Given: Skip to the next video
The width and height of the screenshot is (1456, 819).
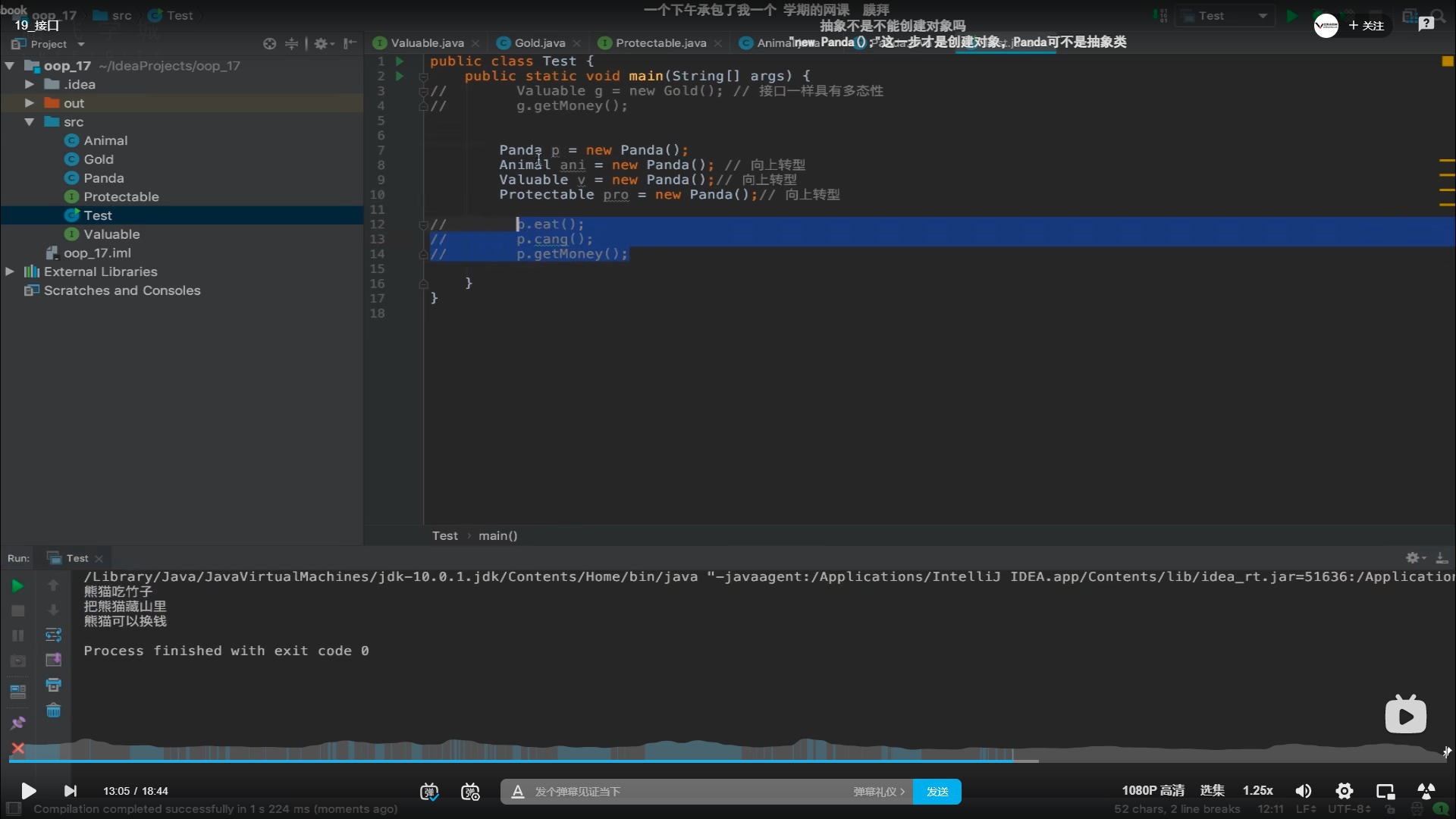Looking at the screenshot, I should [x=70, y=791].
